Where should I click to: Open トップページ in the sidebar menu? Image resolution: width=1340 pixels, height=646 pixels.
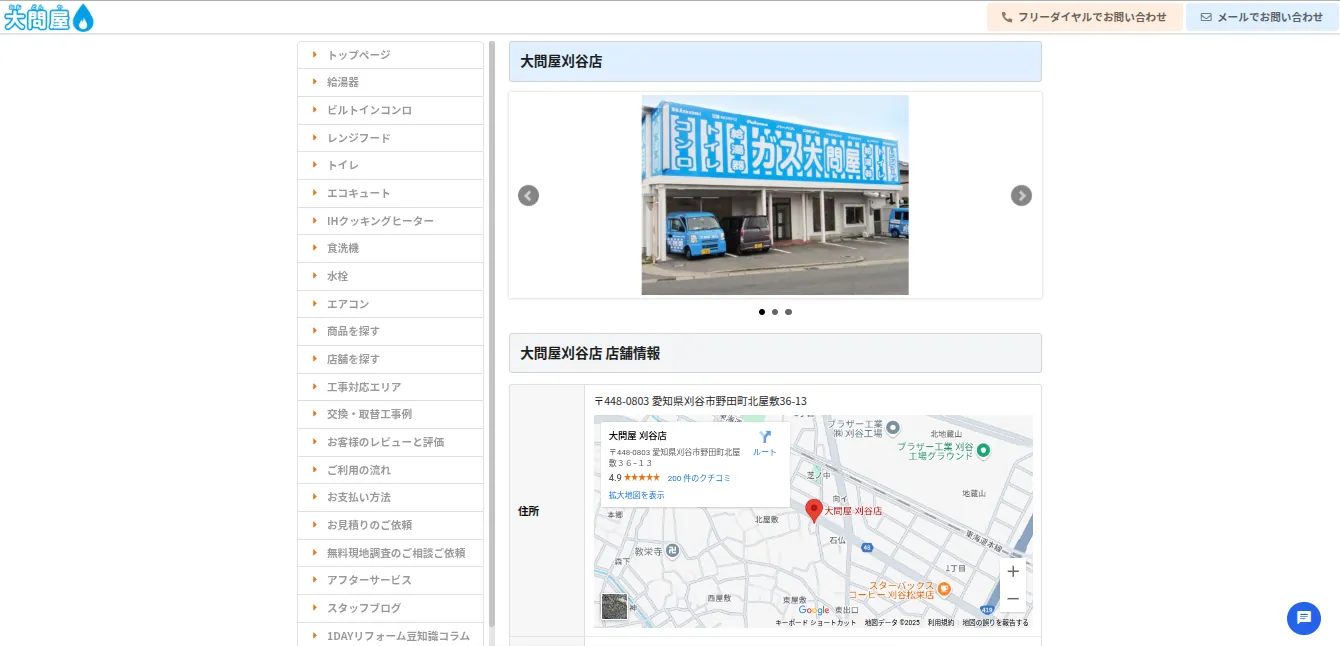tap(390, 55)
